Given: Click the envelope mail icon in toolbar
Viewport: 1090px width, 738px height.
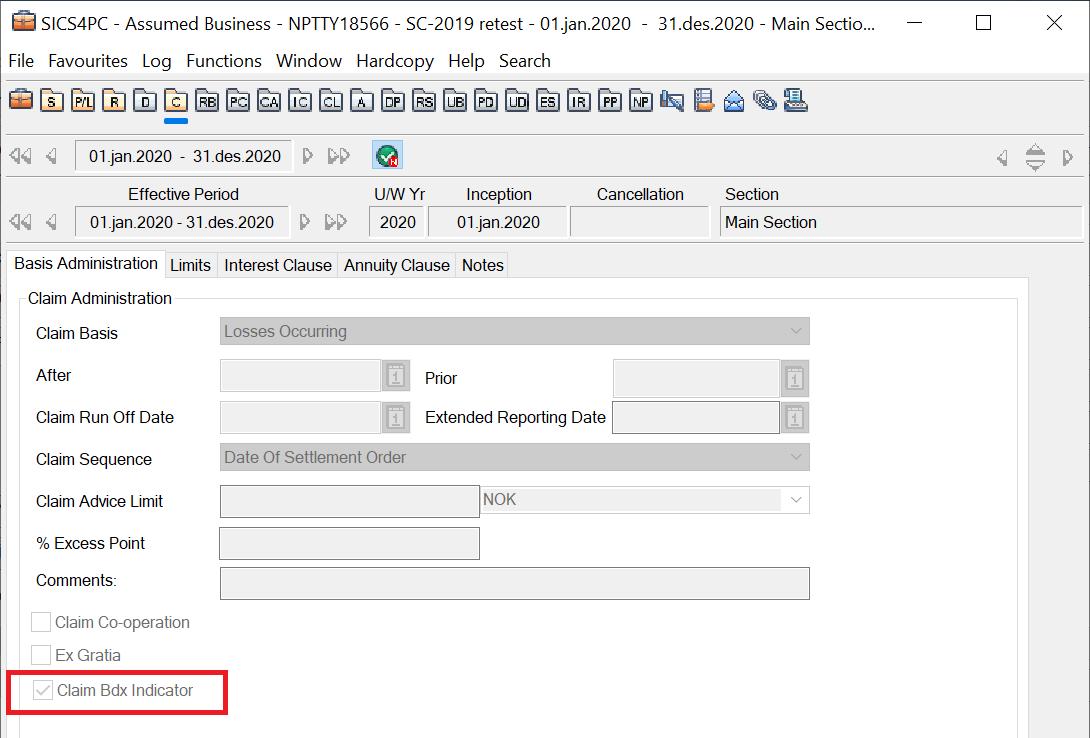Looking at the screenshot, I should 734,100.
